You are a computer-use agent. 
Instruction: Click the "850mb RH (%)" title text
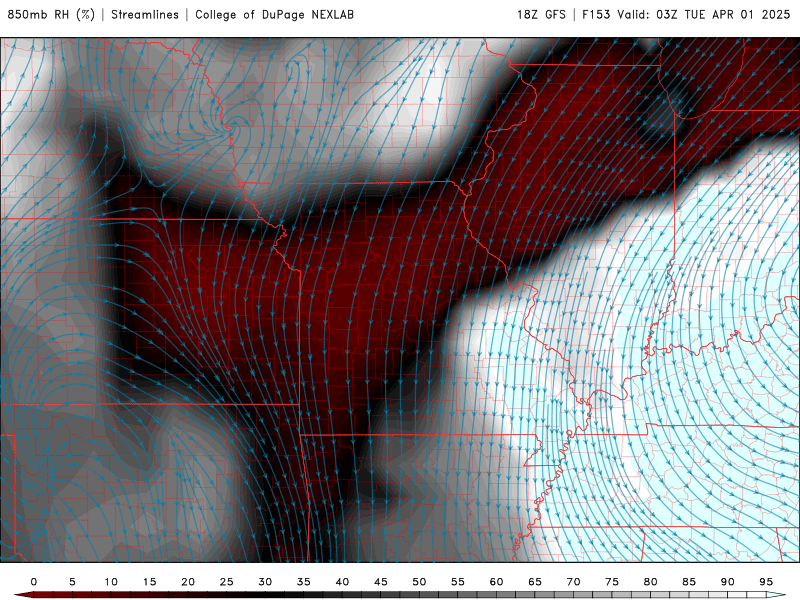click(52, 15)
